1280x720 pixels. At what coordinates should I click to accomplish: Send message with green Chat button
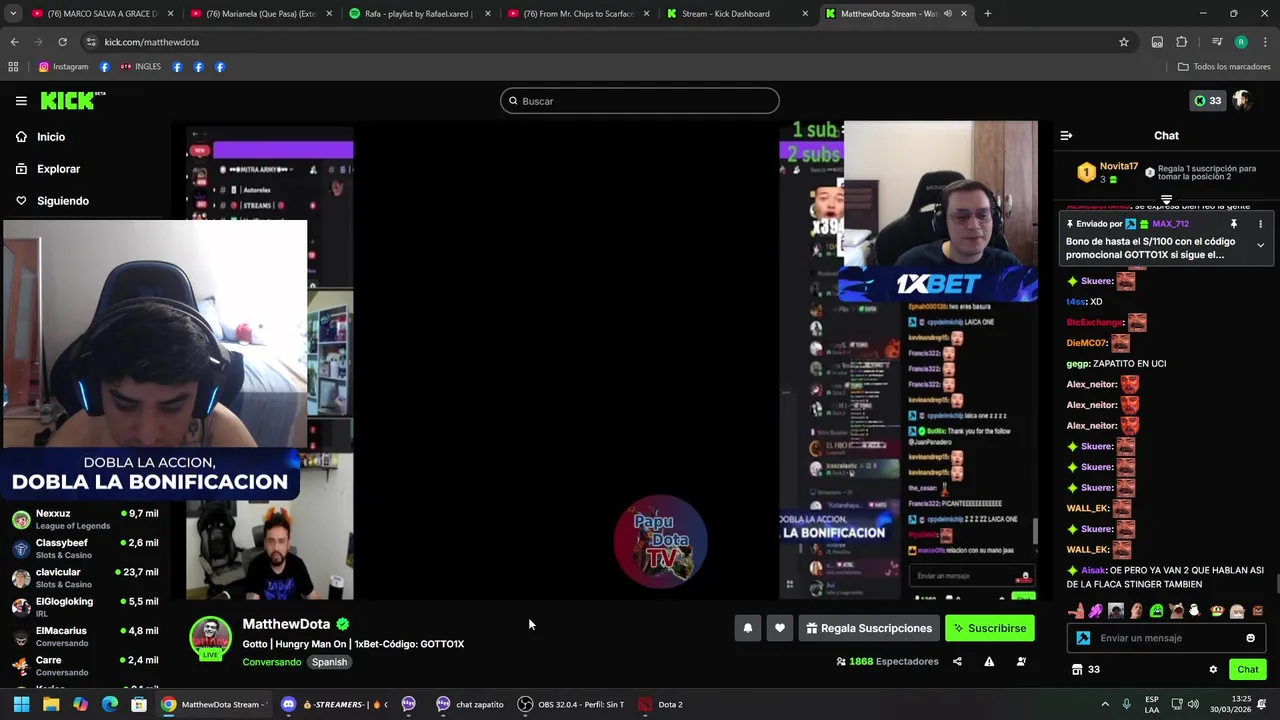point(1247,669)
